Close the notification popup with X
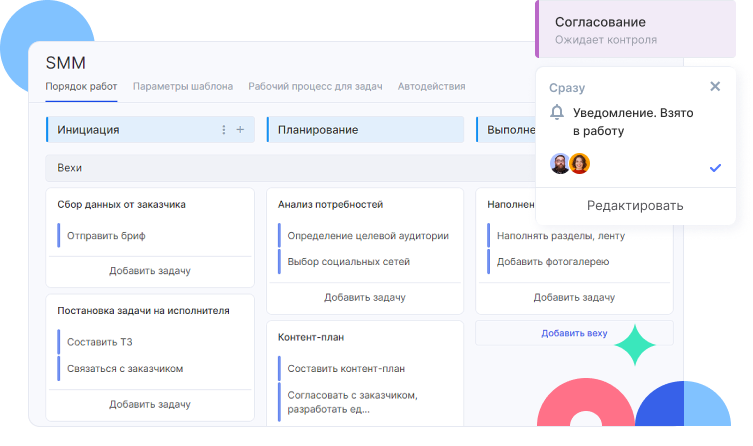Image resolution: width=753 pixels, height=446 pixels. [715, 87]
